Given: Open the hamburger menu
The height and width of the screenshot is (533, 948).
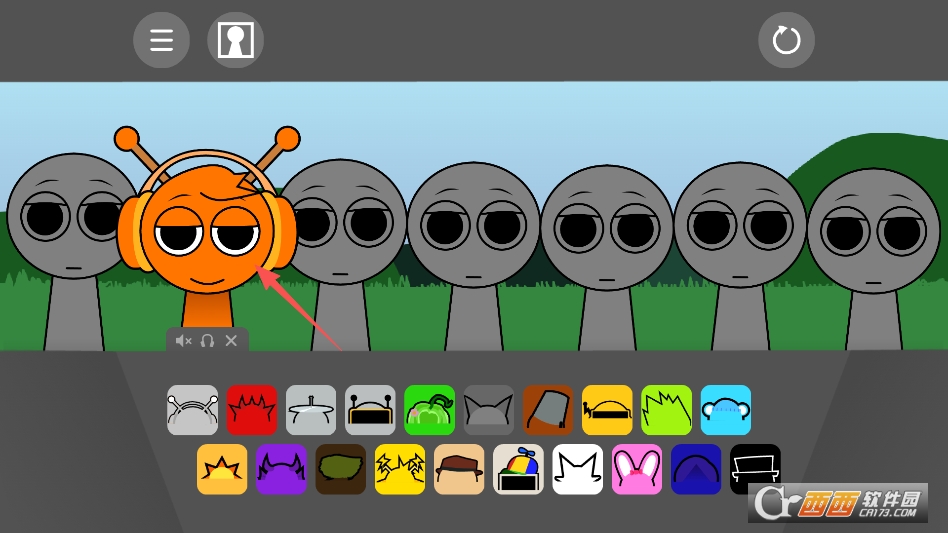Looking at the screenshot, I should pyautogui.click(x=161, y=40).
